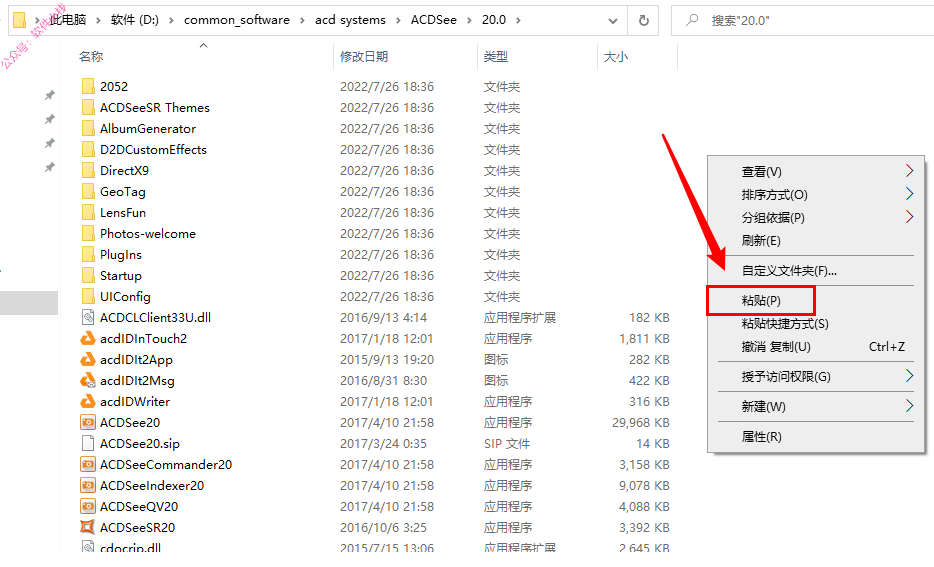Click the 9,078 KB size cell
Viewport: 934px width, 567px height.
click(x=644, y=485)
